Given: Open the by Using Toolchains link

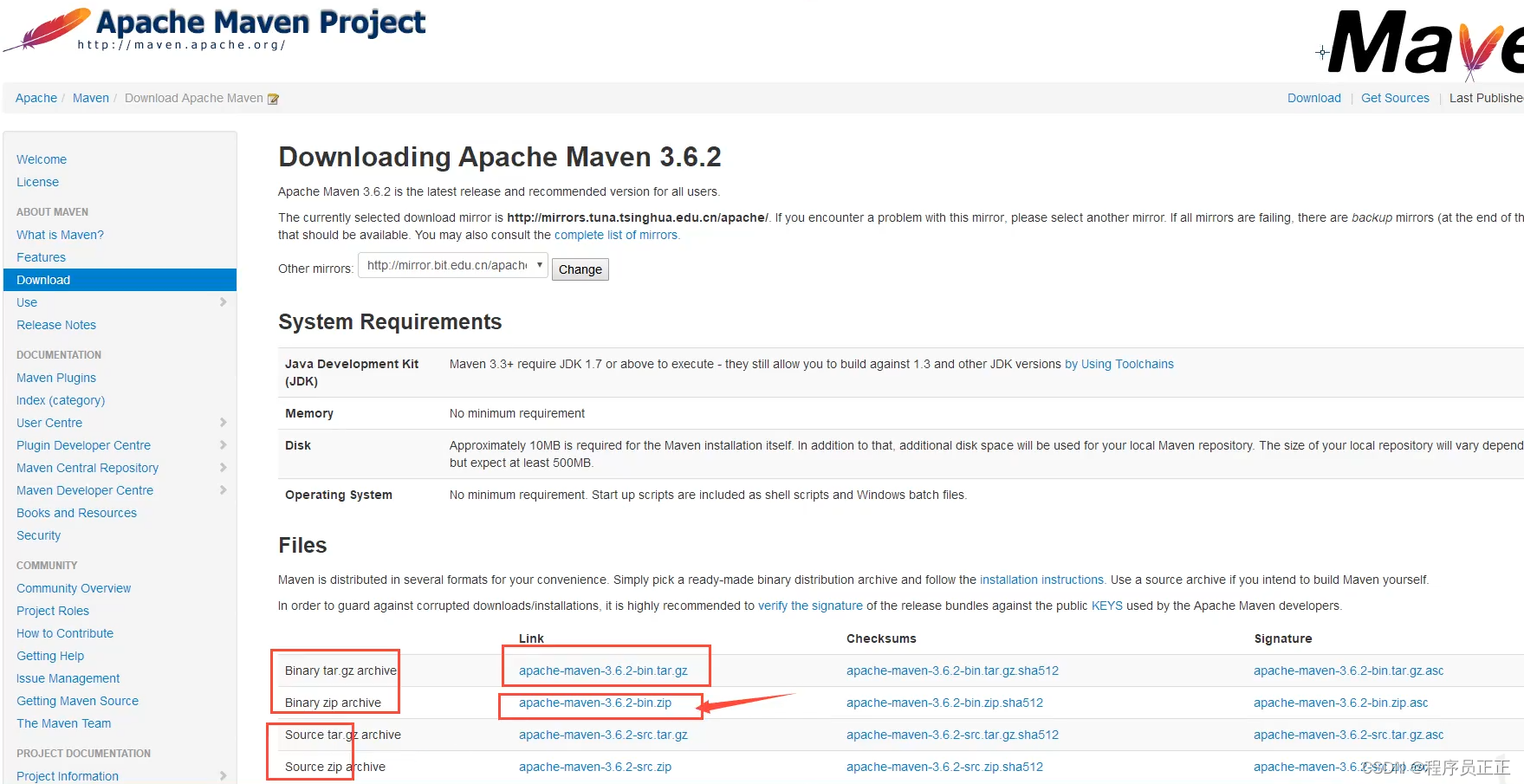Looking at the screenshot, I should point(1119,364).
